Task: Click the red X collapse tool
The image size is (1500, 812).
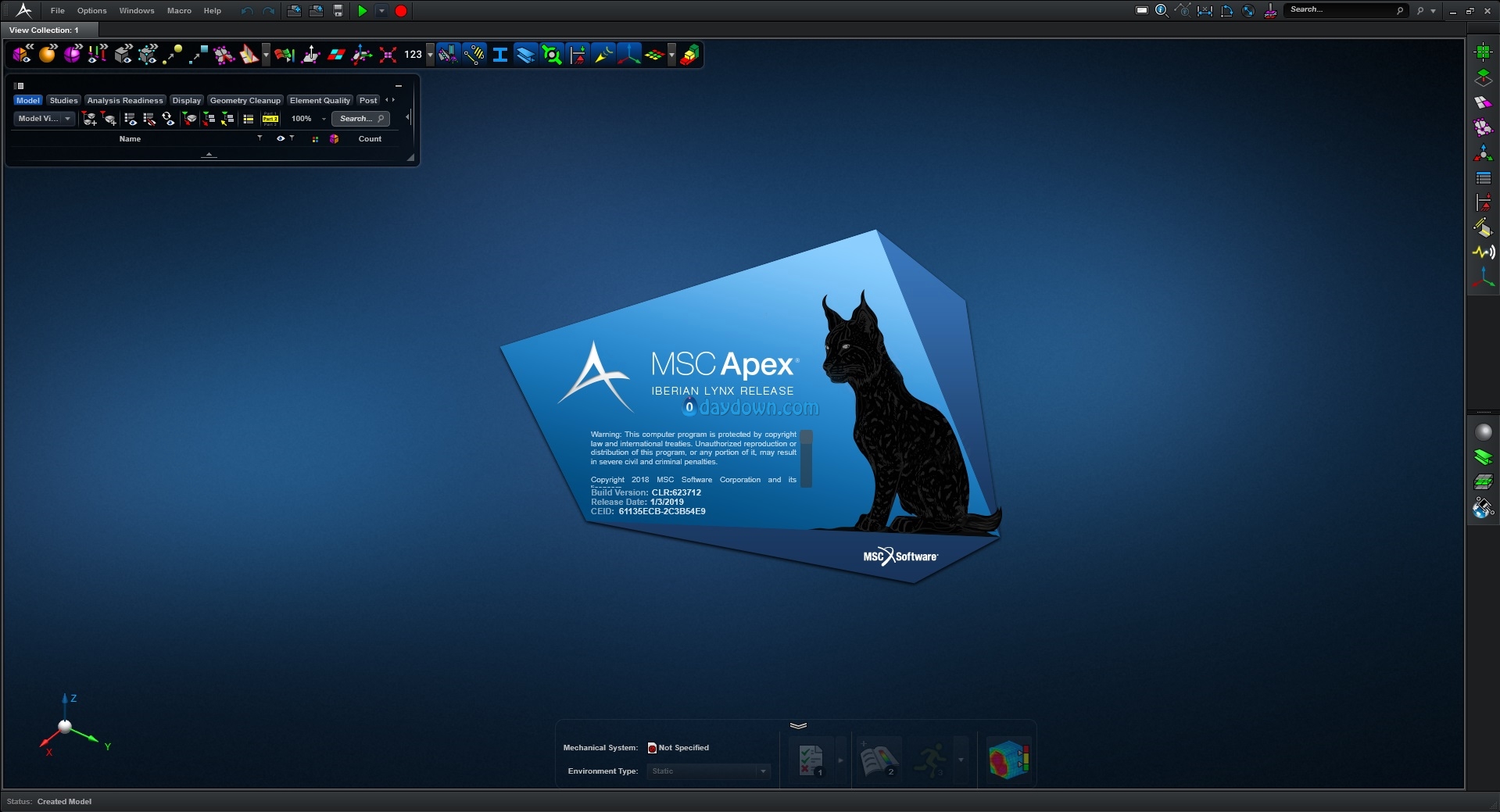Action: 388,54
